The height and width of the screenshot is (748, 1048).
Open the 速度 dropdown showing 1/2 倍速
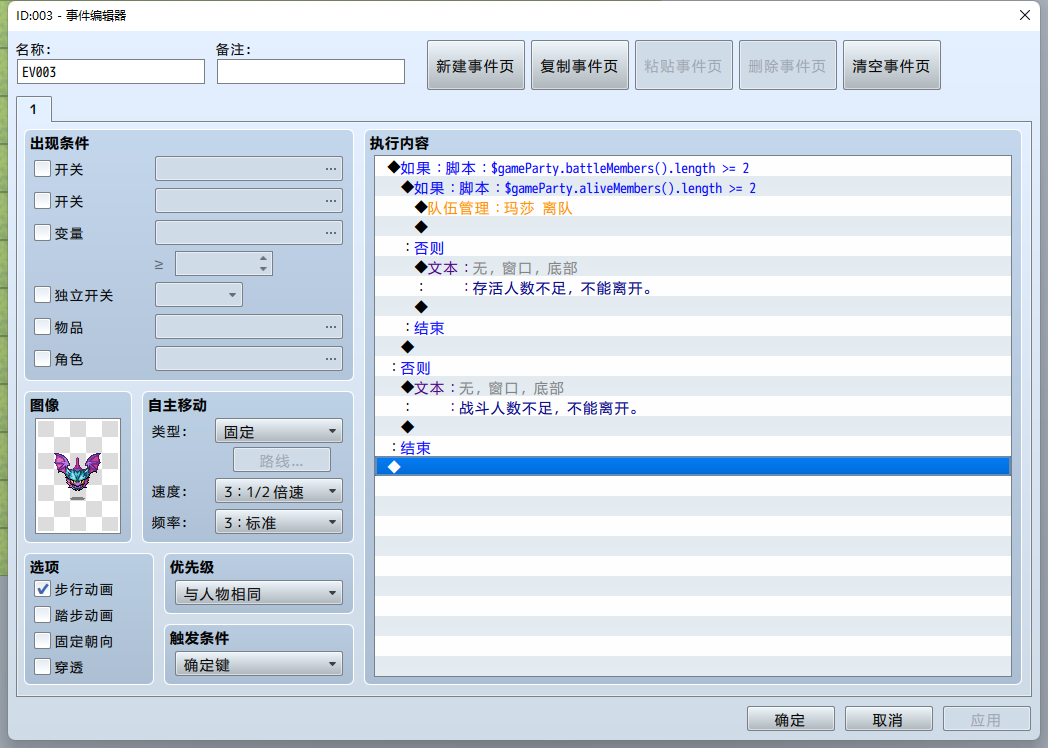click(279, 491)
